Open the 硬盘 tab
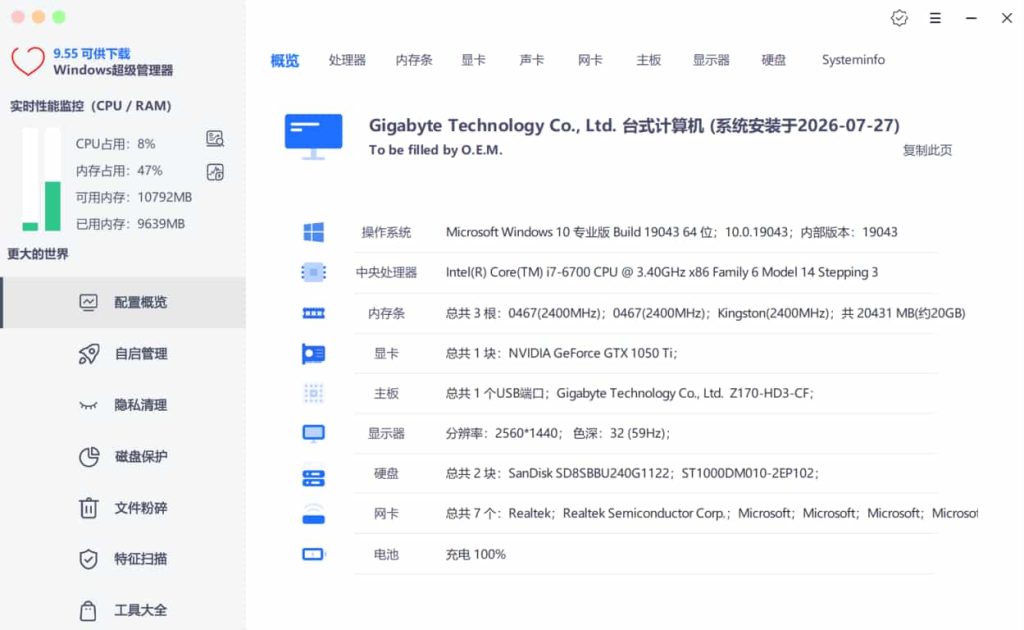The width and height of the screenshot is (1024, 630). (x=774, y=60)
